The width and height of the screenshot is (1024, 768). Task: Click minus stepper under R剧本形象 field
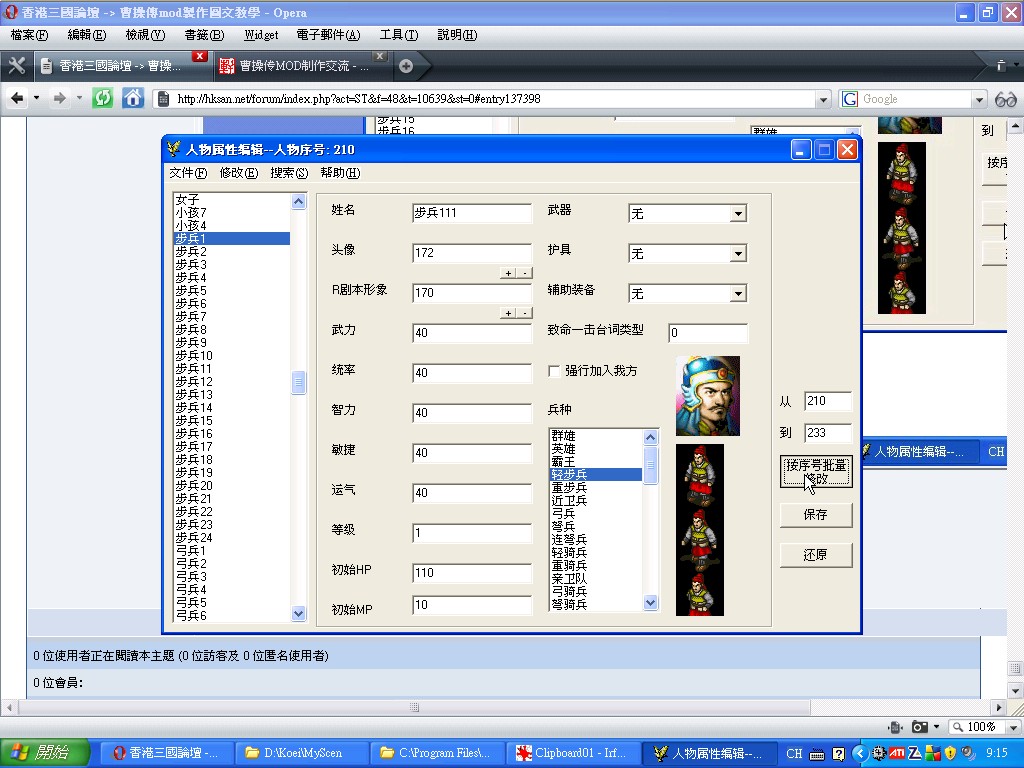[524, 313]
